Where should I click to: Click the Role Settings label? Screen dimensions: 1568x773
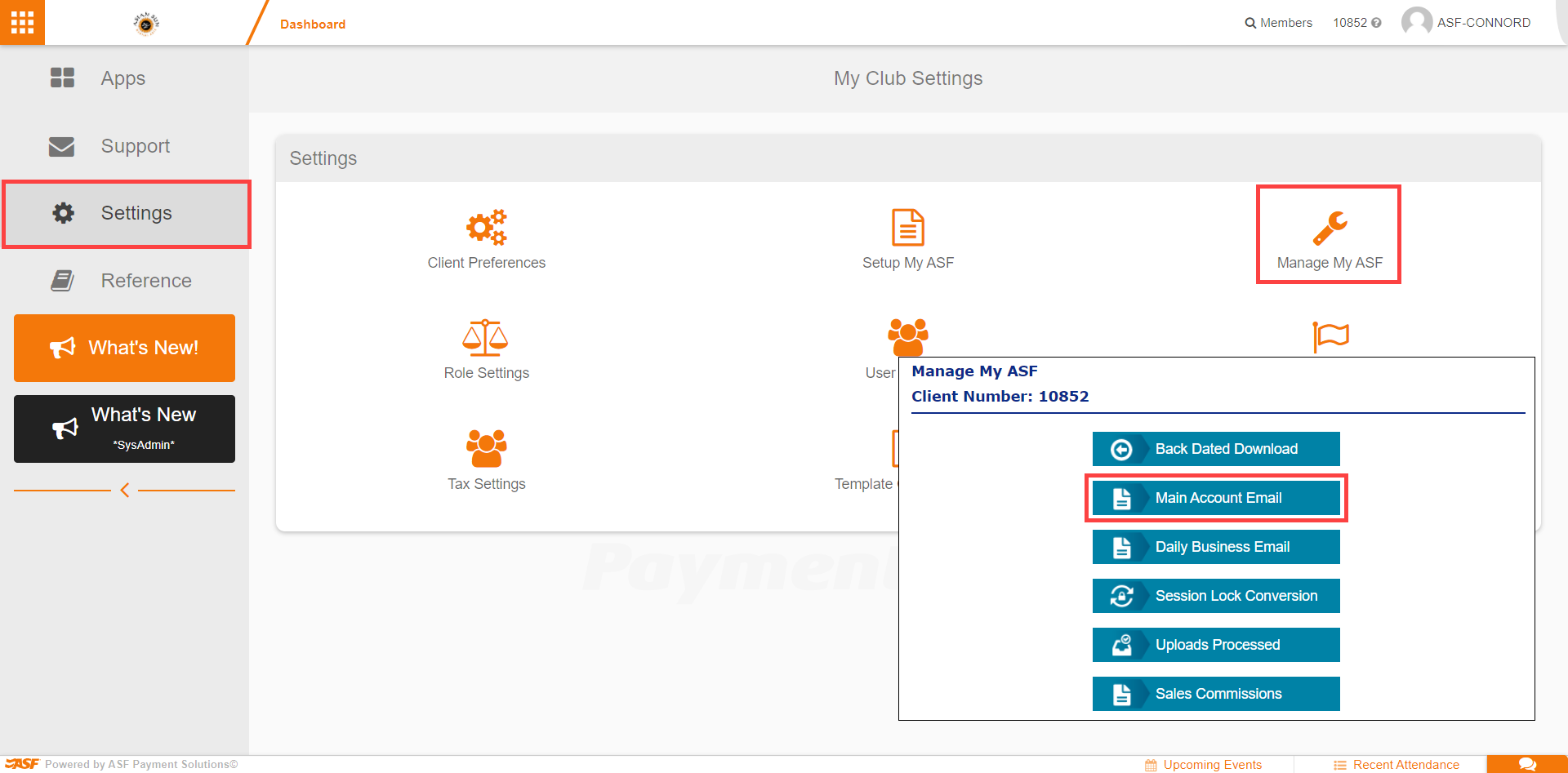[487, 373]
